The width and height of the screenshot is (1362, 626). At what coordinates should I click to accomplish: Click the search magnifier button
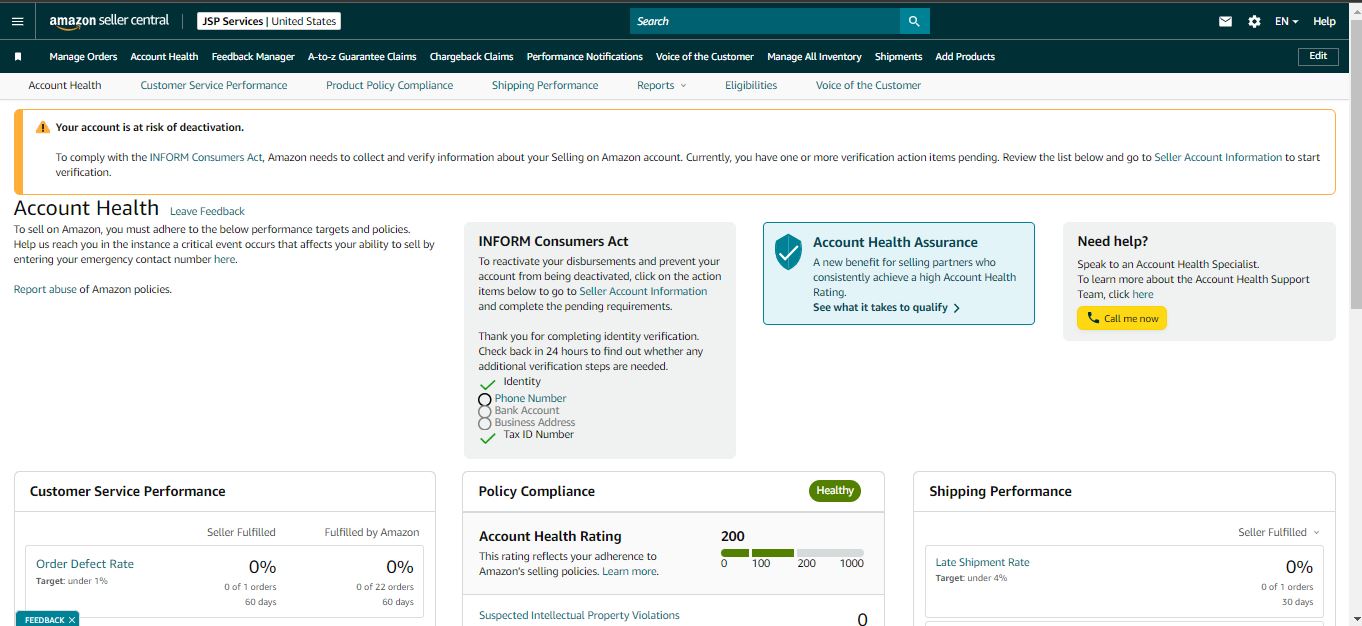coord(914,21)
